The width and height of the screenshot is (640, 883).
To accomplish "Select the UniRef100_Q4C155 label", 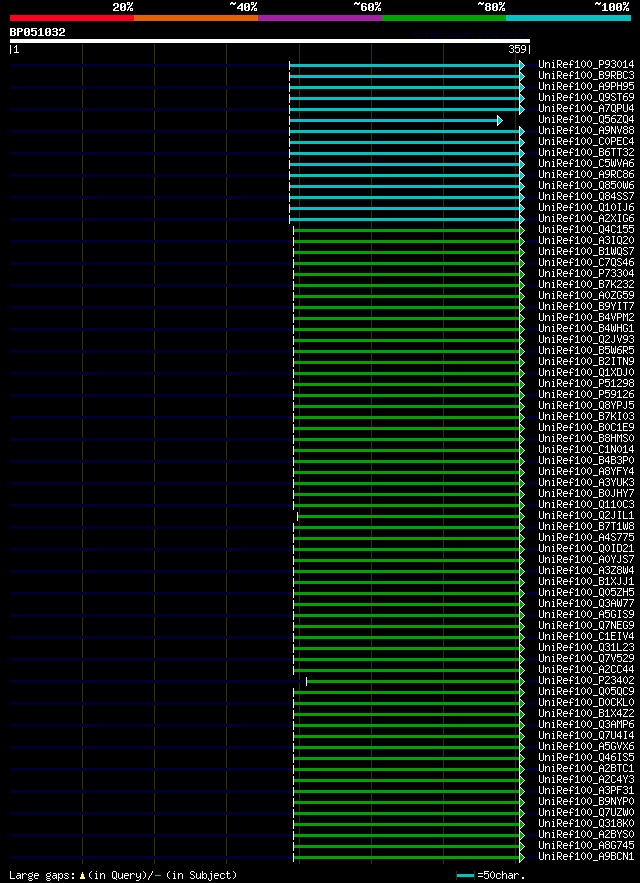I will [x=586, y=230].
